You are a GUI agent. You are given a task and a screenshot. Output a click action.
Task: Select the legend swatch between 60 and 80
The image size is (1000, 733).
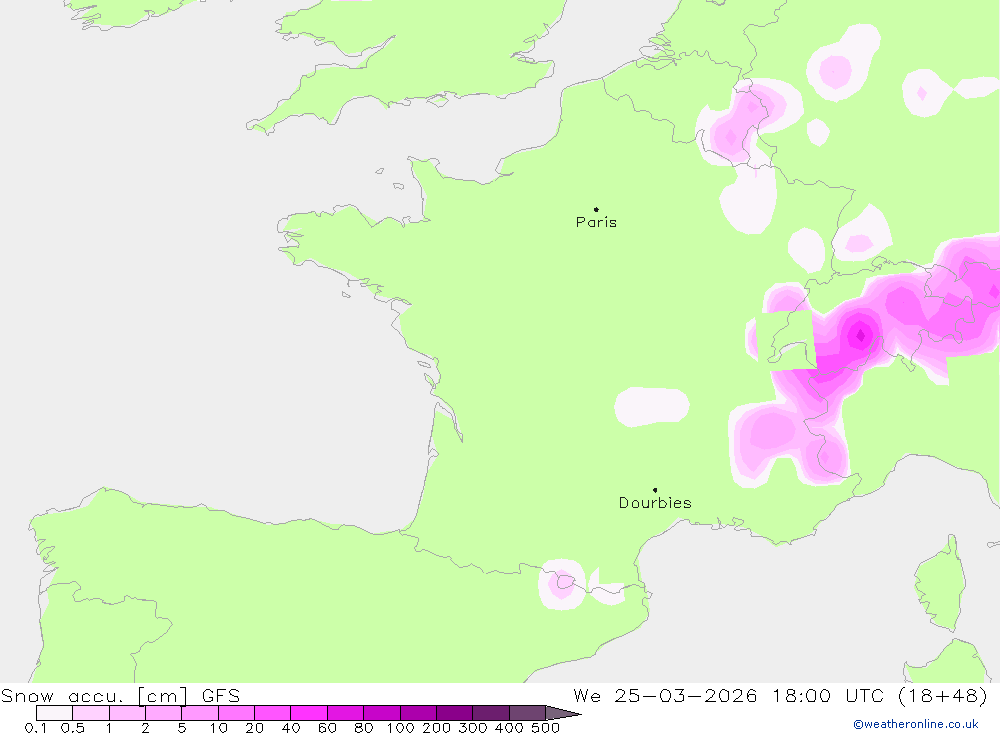[345, 713]
